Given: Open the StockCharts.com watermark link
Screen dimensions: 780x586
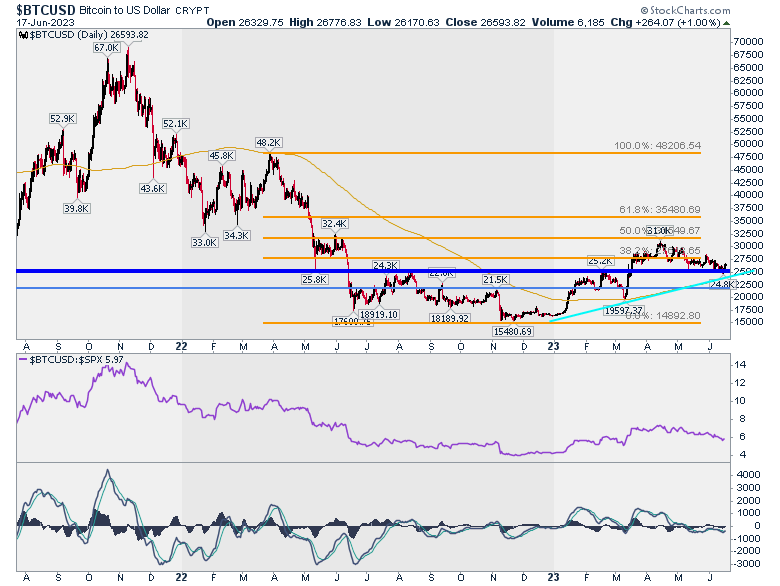Looking at the screenshot, I should click(685, 10).
